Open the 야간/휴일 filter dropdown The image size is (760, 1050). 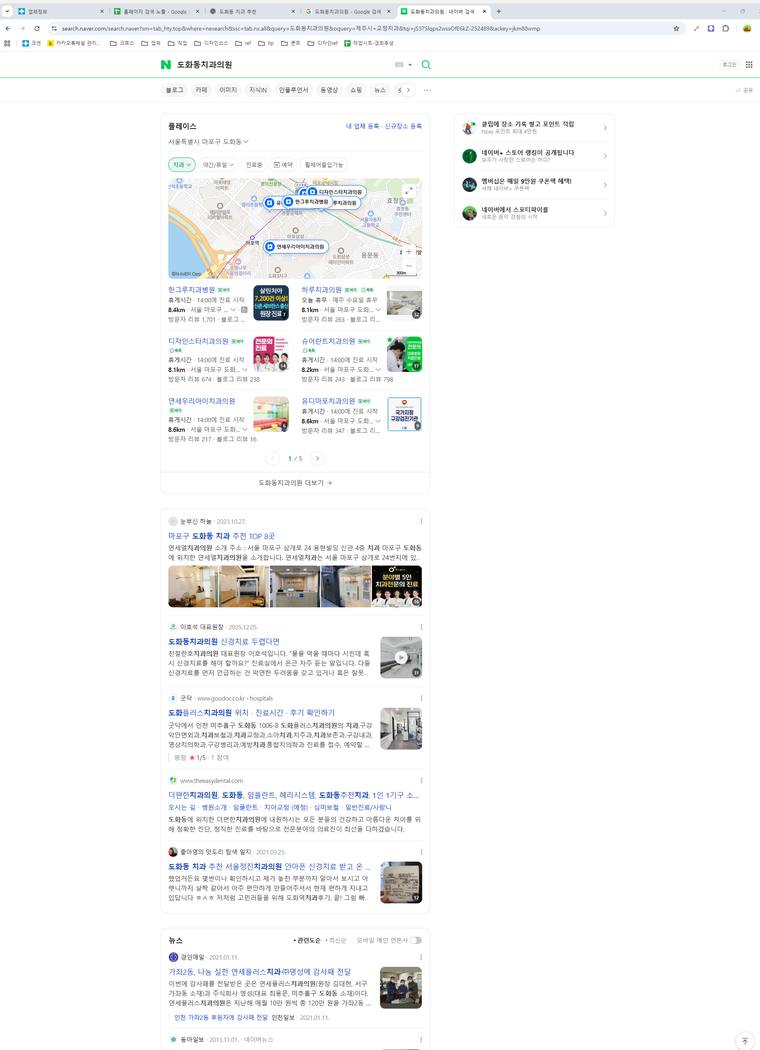tap(218, 164)
